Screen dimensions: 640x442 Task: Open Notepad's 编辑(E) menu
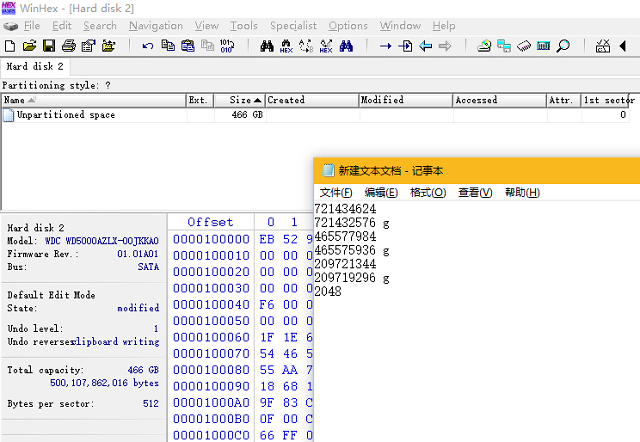pyautogui.click(x=381, y=192)
